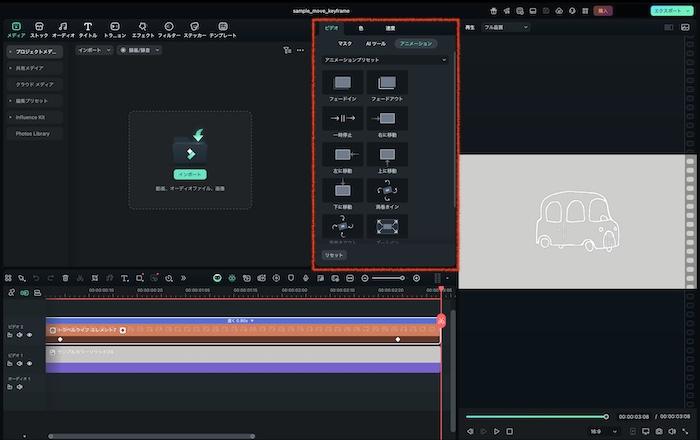Image resolution: width=700 pixels, height=440 pixels.
Task: Toggle visibility of ビデオ 2 track
Action: [29, 336]
